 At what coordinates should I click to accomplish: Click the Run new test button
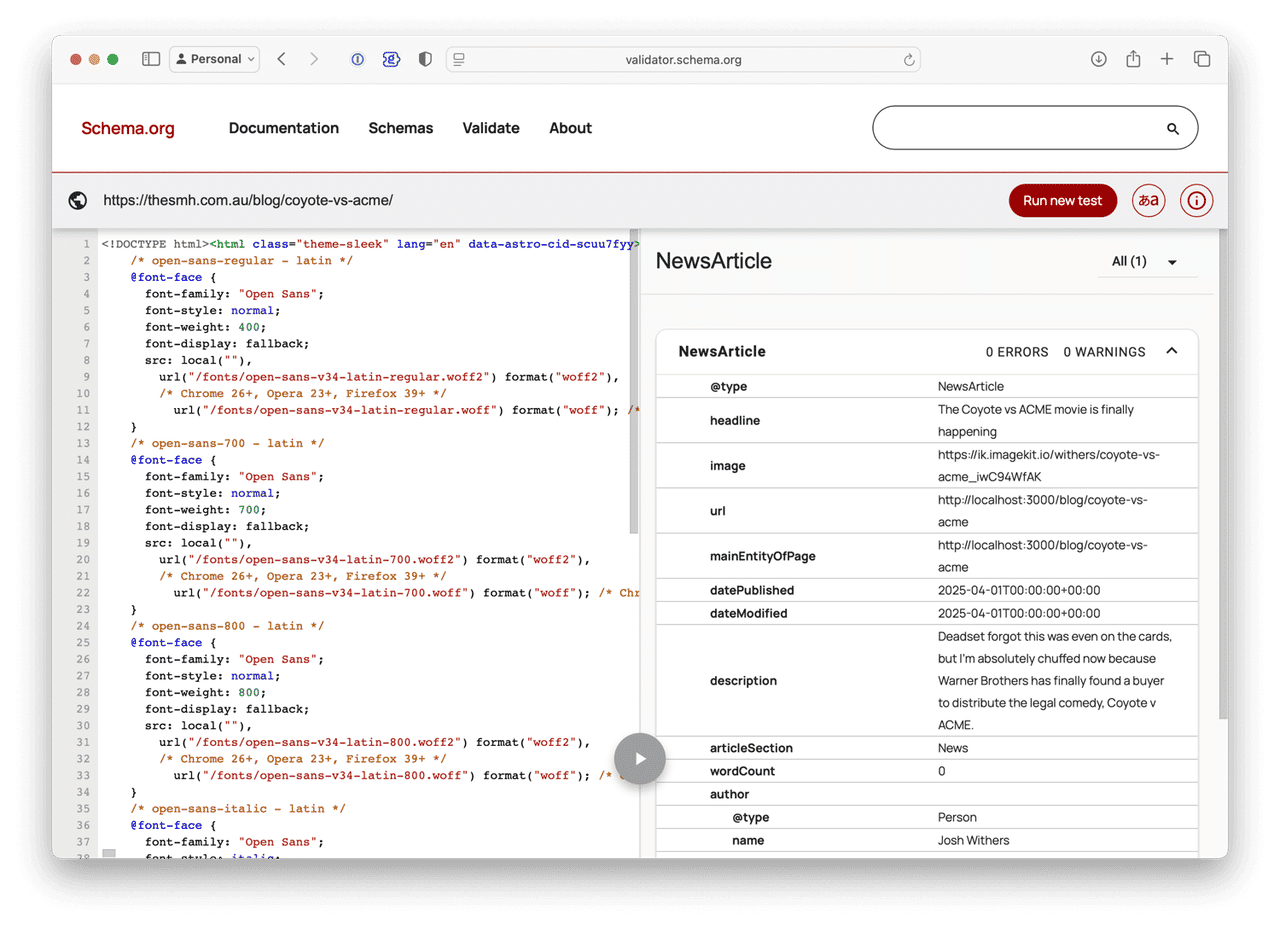(1062, 200)
